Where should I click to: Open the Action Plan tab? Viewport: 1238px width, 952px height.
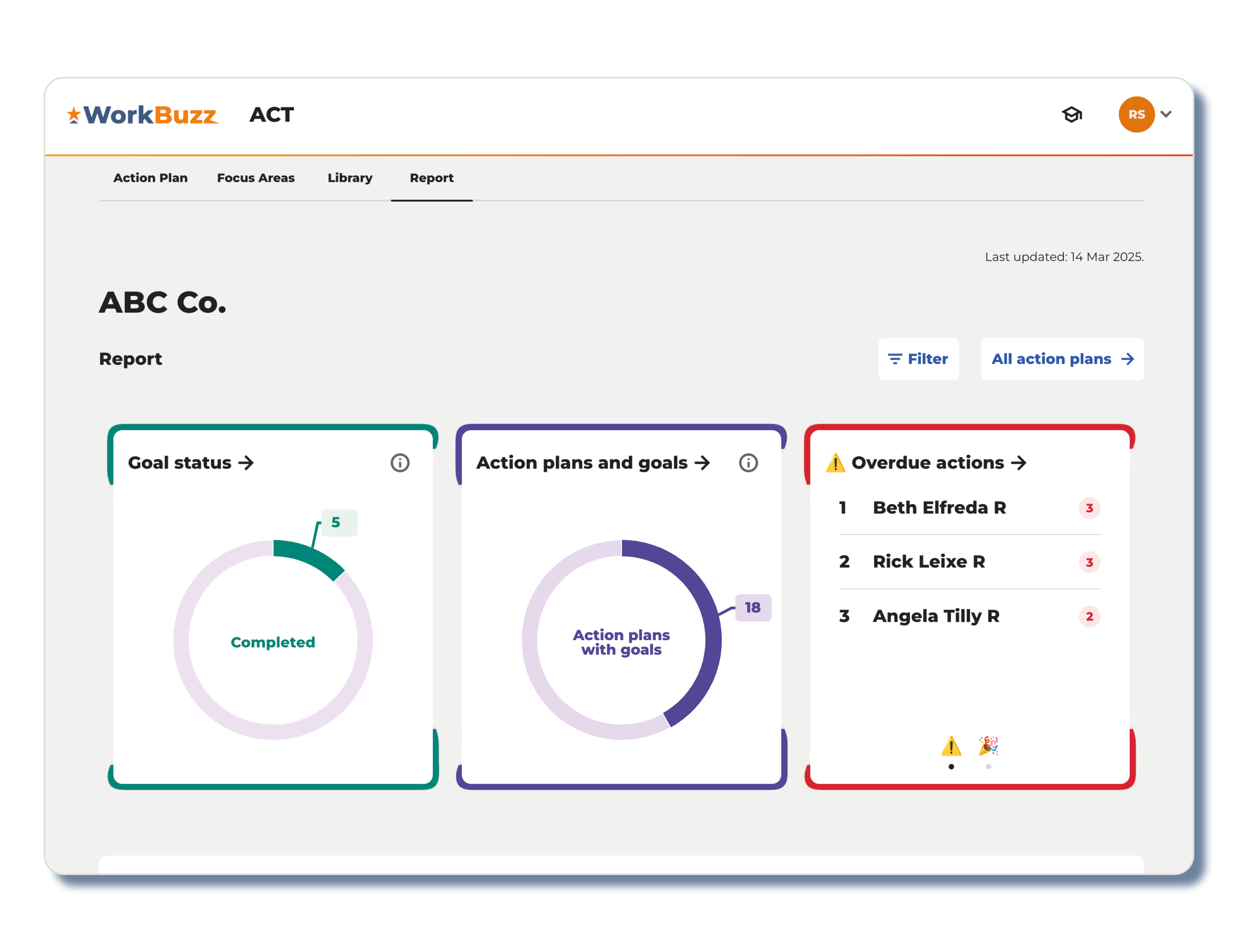pos(150,178)
